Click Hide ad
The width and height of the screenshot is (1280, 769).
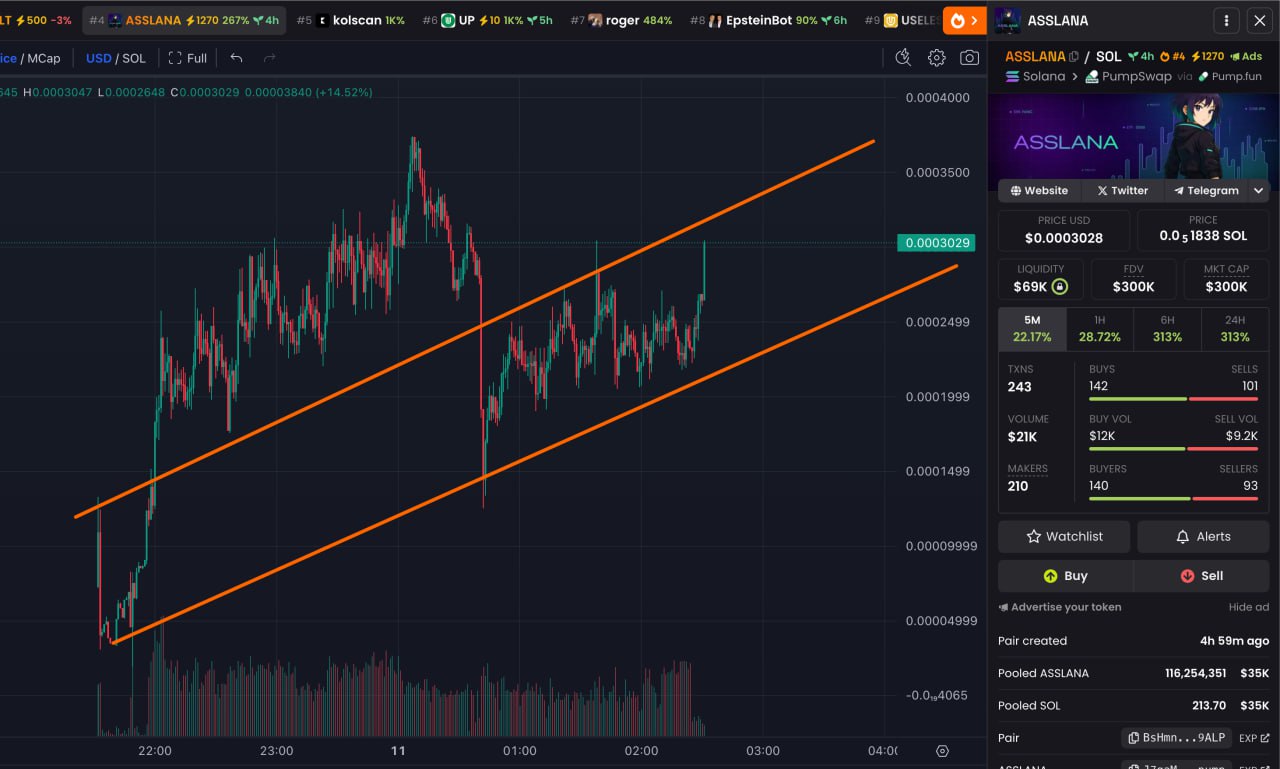[x=1249, y=607]
